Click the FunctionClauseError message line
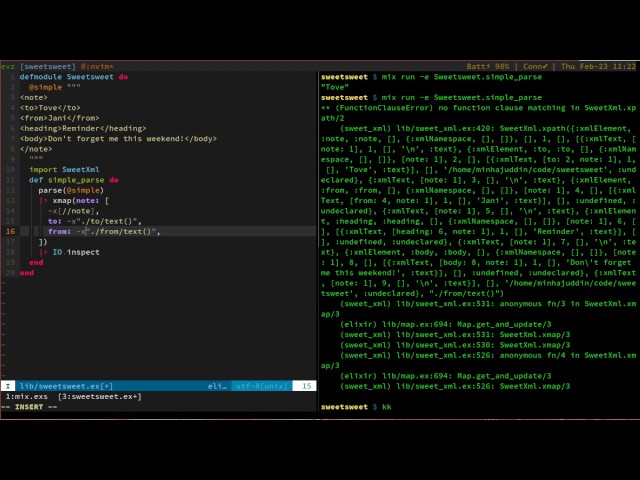Viewport: 640px width, 480px height. [x=478, y=113]
